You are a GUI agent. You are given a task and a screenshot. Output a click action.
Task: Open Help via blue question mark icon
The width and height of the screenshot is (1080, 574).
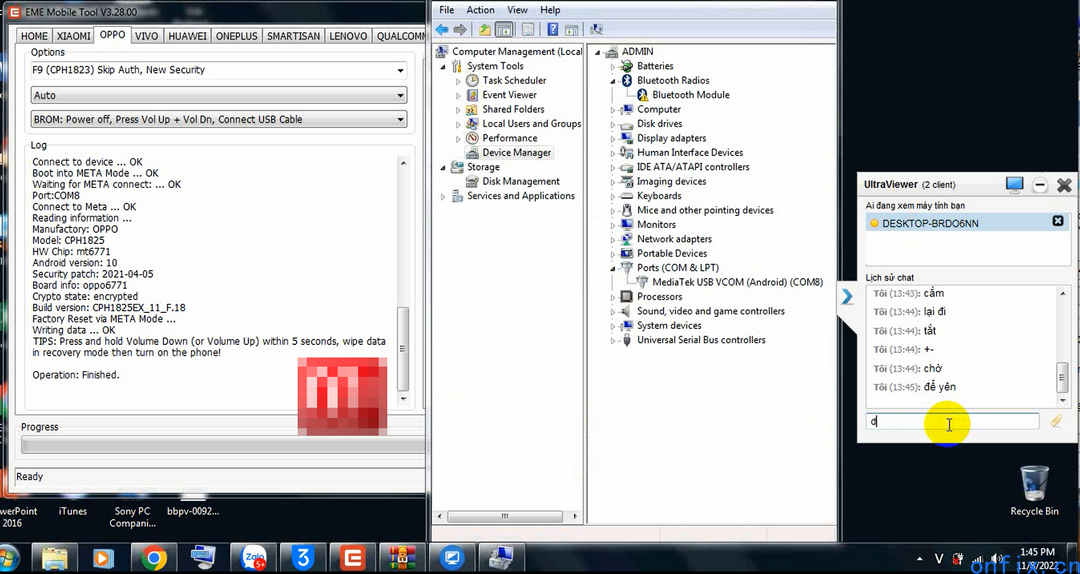pyautogui.click(x=552, y=30)
